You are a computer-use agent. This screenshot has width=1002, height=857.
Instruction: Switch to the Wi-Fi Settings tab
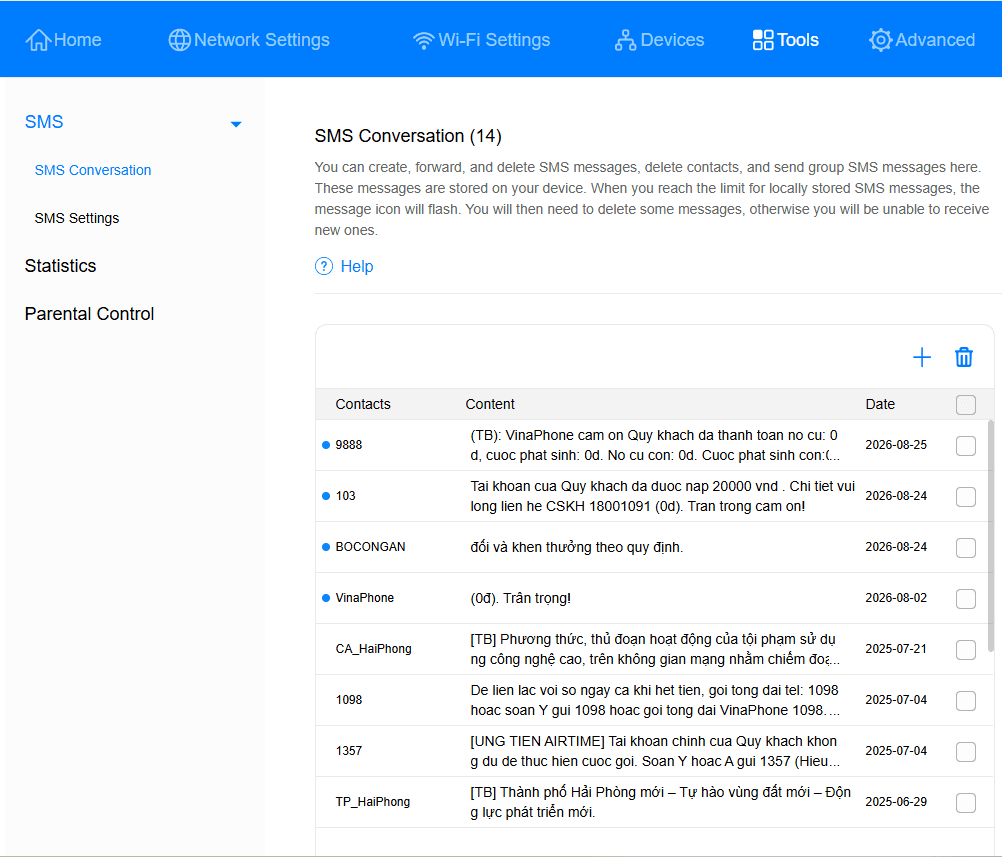pyautogui.click(x=481, y=40)
